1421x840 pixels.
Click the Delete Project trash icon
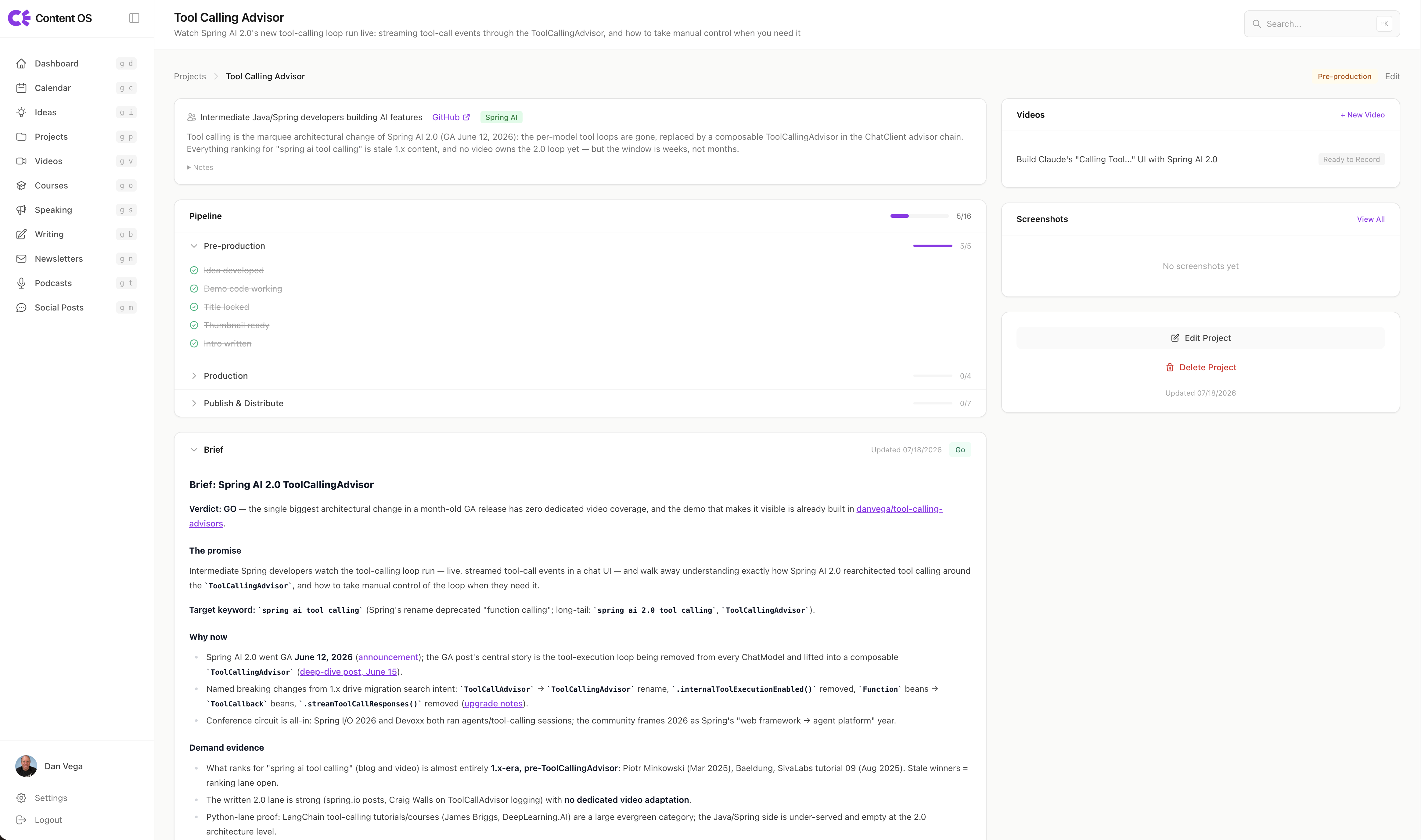(x=1170, y=367)
